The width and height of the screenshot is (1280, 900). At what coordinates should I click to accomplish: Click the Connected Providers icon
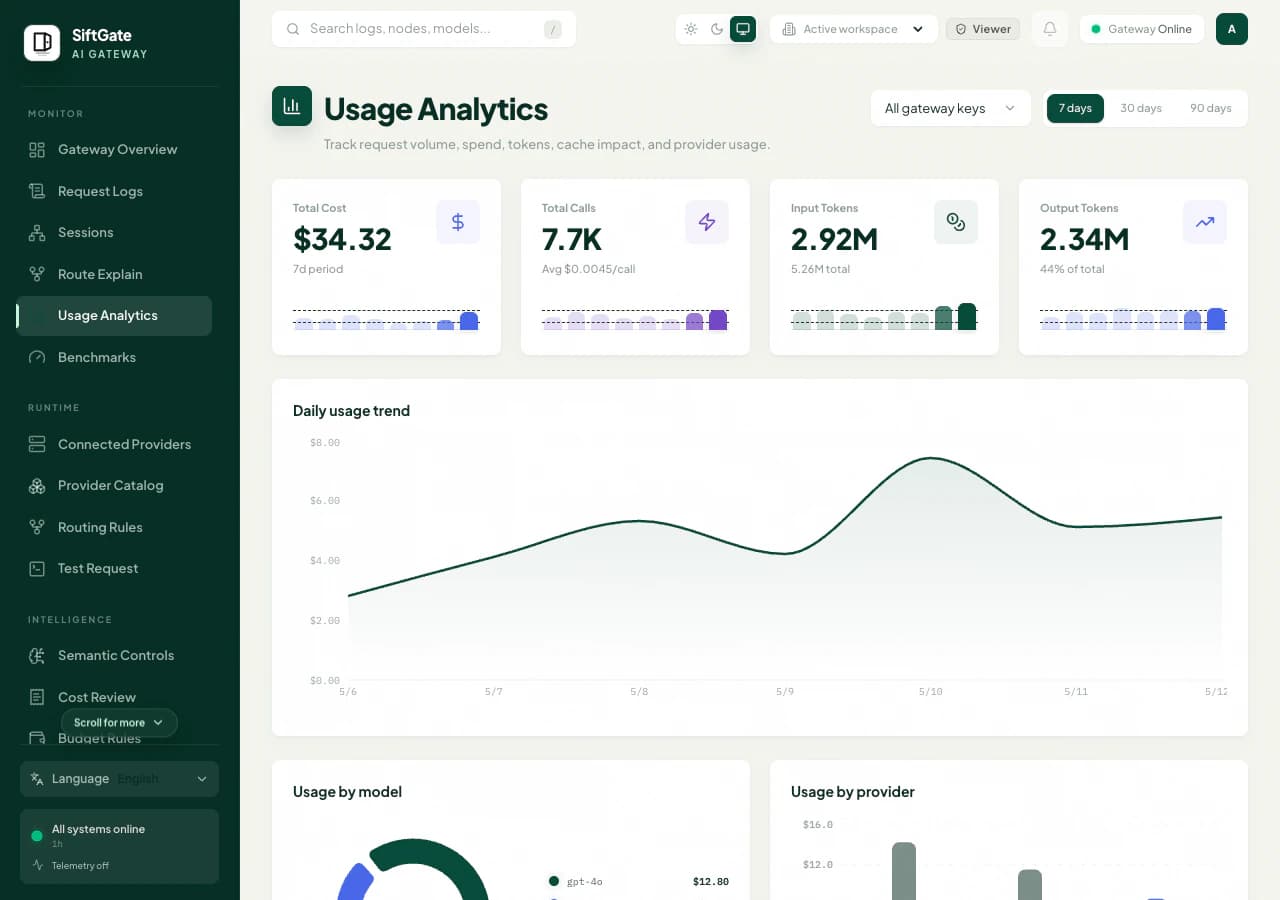37,444
